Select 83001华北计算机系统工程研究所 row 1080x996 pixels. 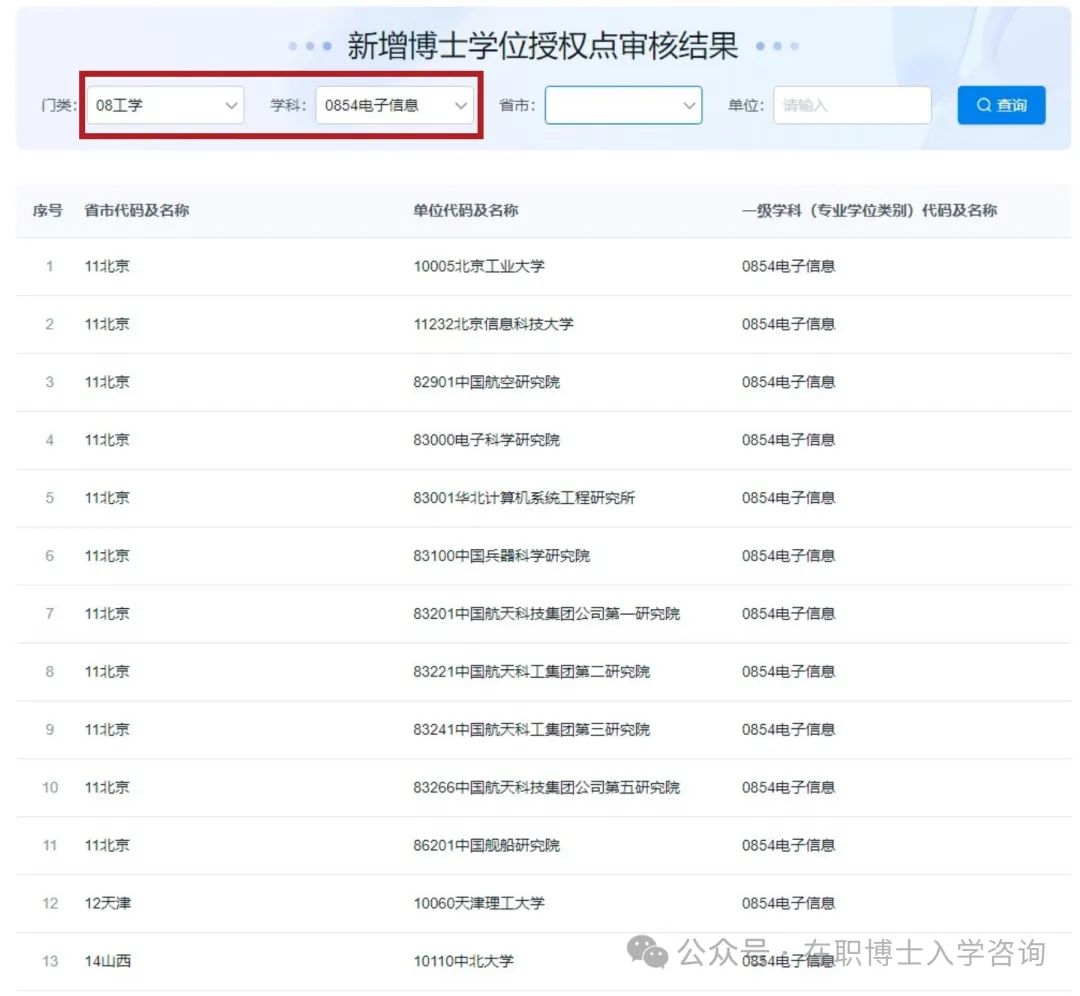[523, 499]
